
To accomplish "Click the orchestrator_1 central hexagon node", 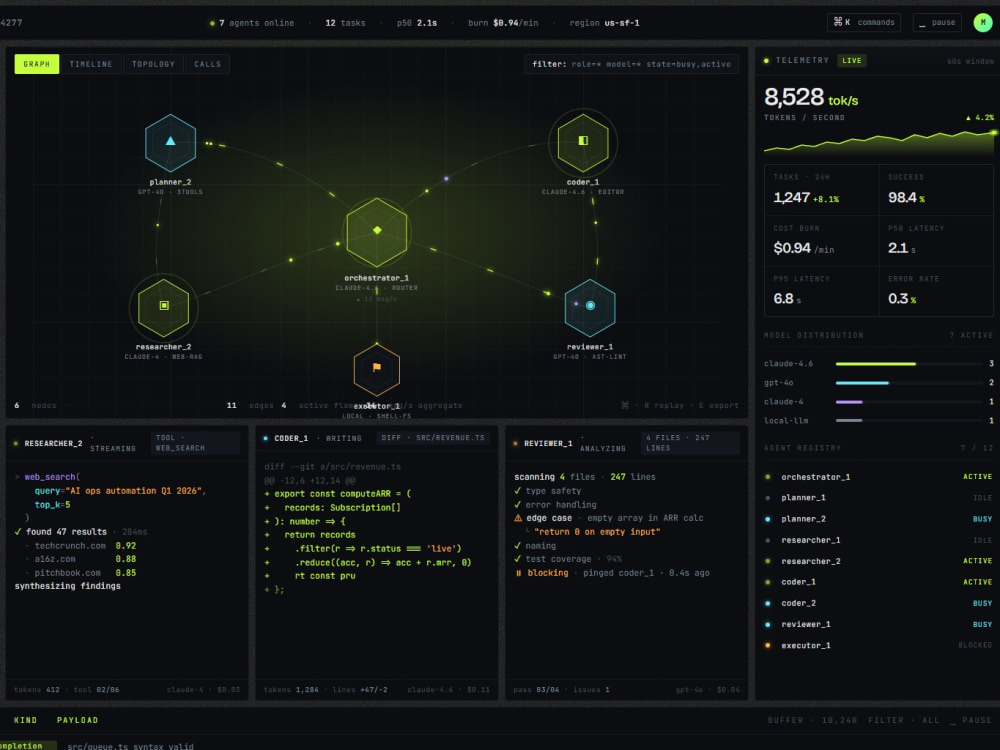I will (x=377, y=232).
